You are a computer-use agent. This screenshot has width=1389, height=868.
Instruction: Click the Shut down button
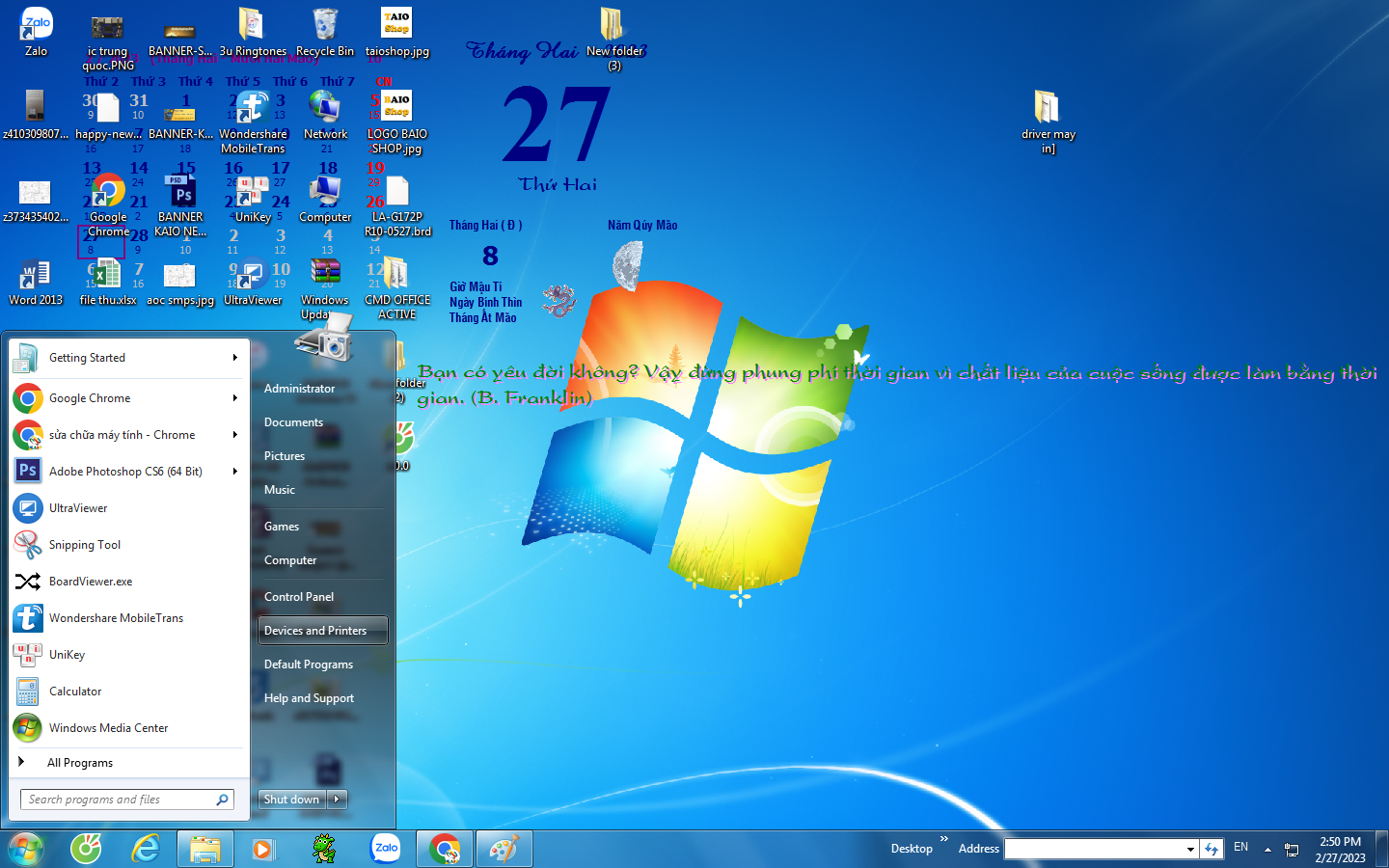pyautogui.click(x=292, y=800)
